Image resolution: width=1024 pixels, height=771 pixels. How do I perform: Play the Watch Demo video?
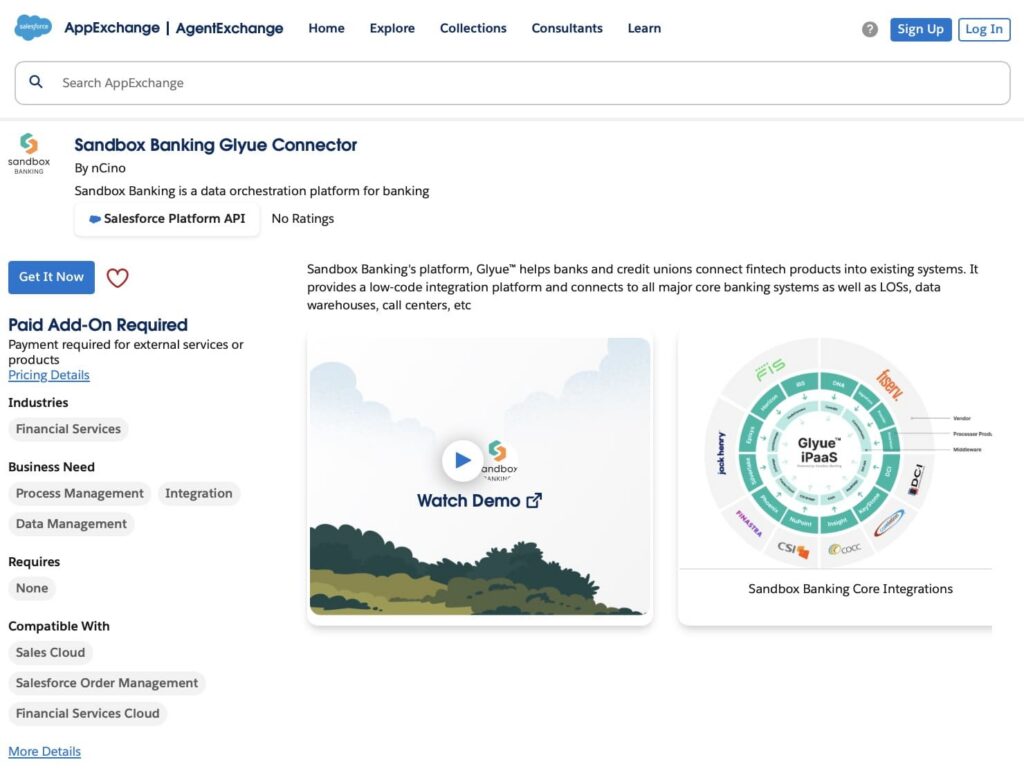(462, 460)
